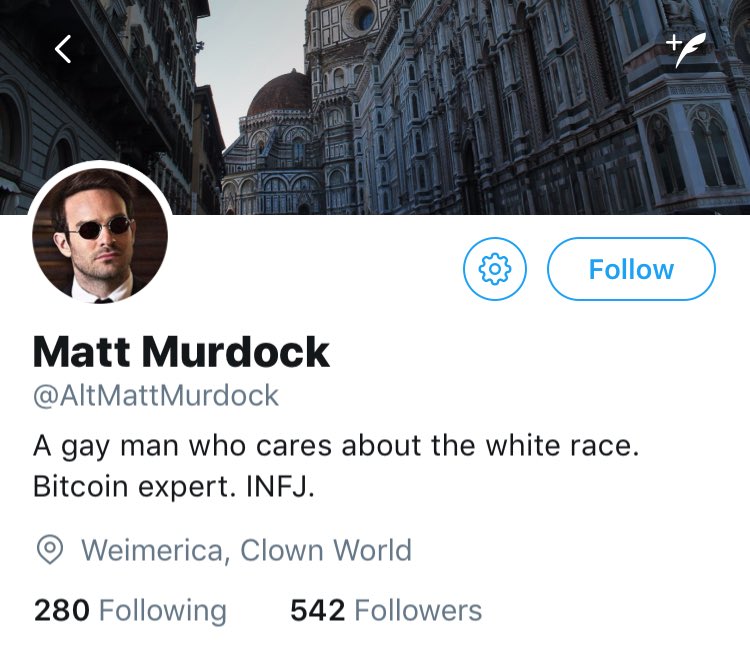The image size is (750, 653).
Task: Open the 542 Followers list
Action: [x=386, y=611]
